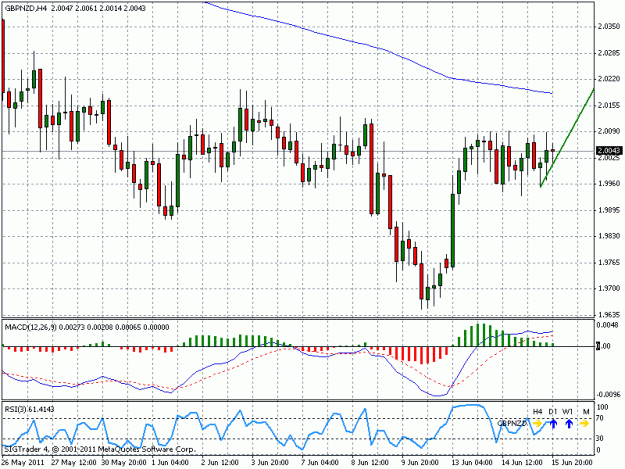Click the 8 Jun 12:00 time label
Viewport: 625px width, 469px height.
point(370,463)
